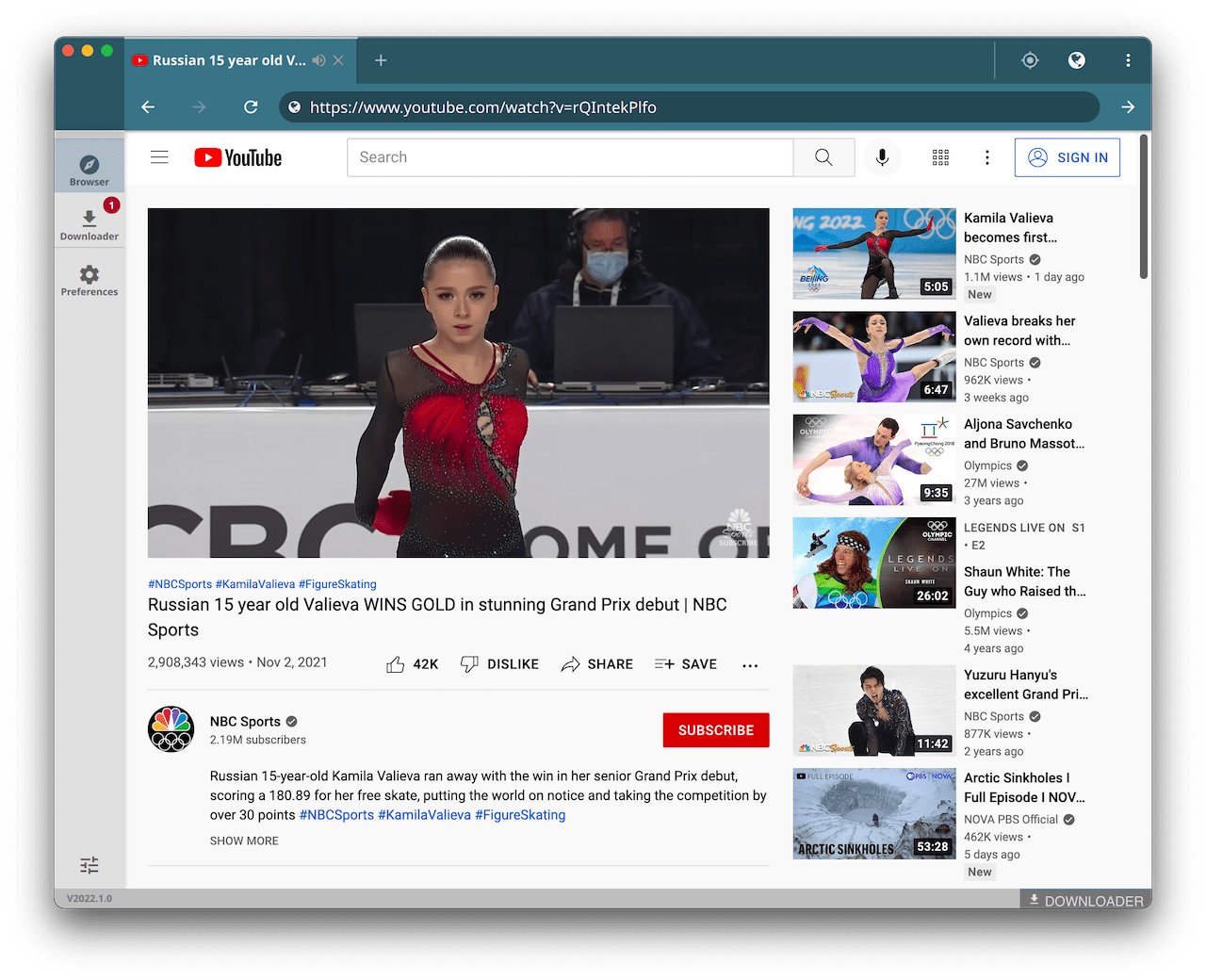Open NBC Sports channel name link
This screenshot has width=1206, height=980.
(x=245, y=722)
